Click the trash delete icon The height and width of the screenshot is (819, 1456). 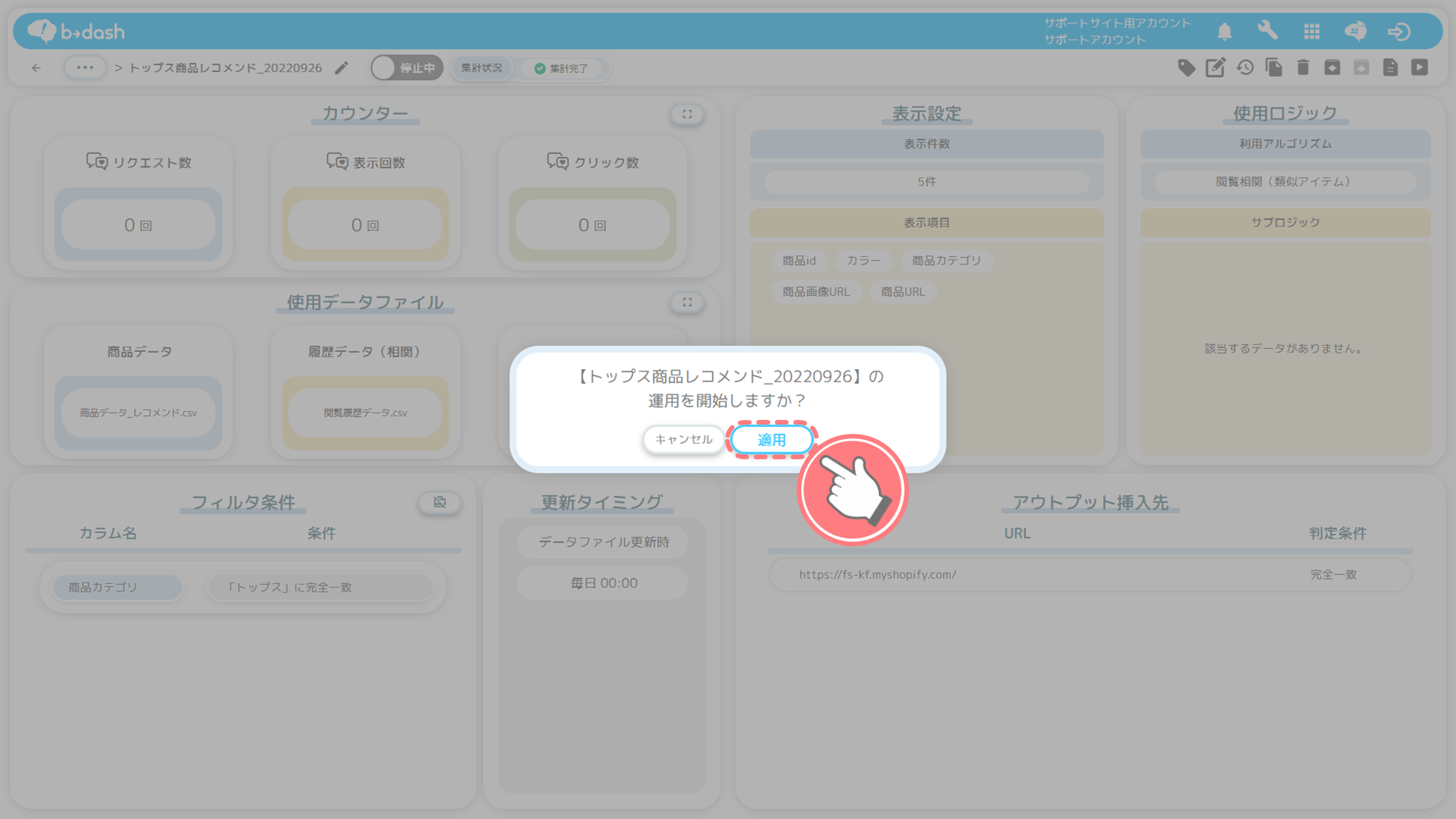(x=1303, y=68)
